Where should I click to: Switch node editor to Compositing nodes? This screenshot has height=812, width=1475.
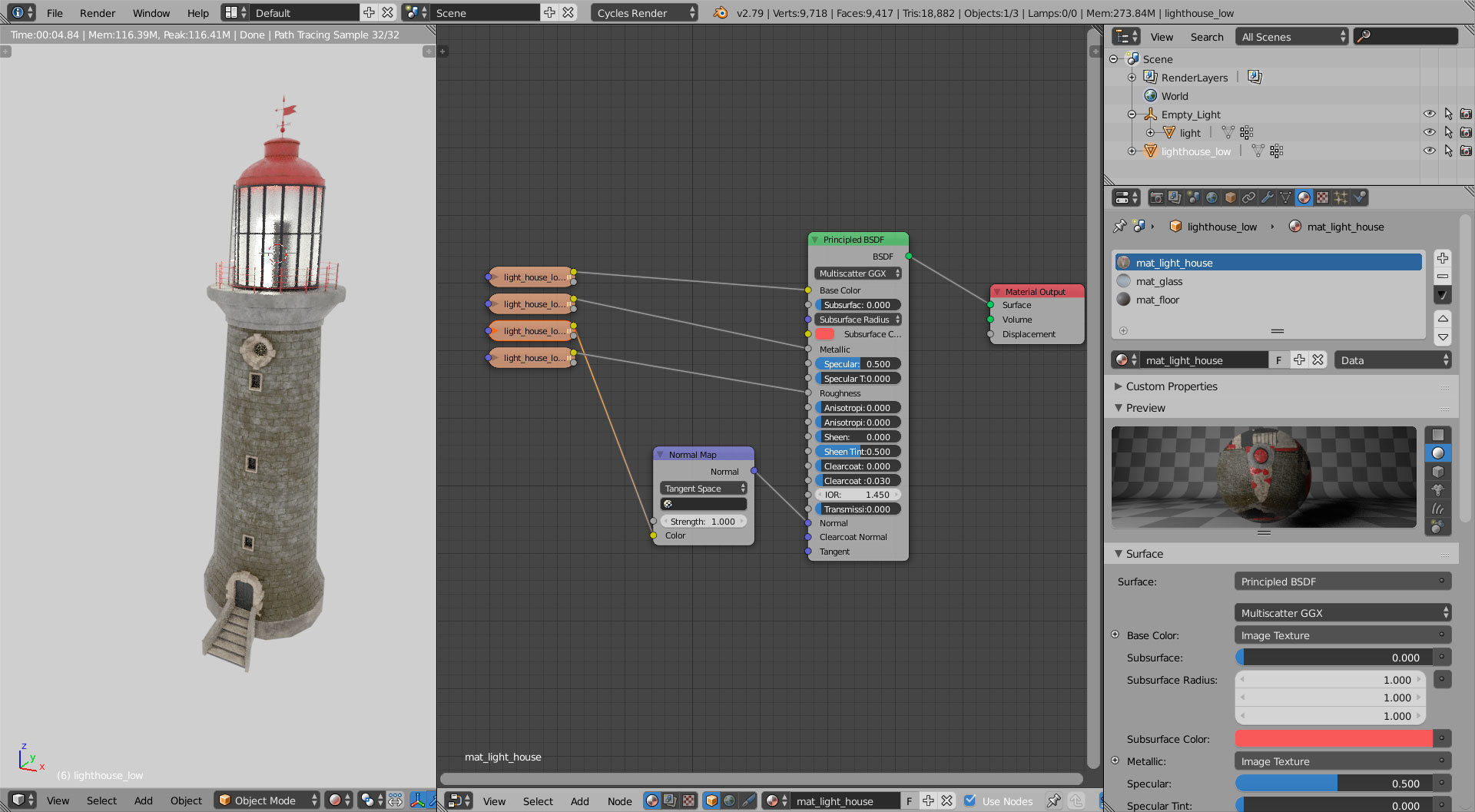point(671,800)
